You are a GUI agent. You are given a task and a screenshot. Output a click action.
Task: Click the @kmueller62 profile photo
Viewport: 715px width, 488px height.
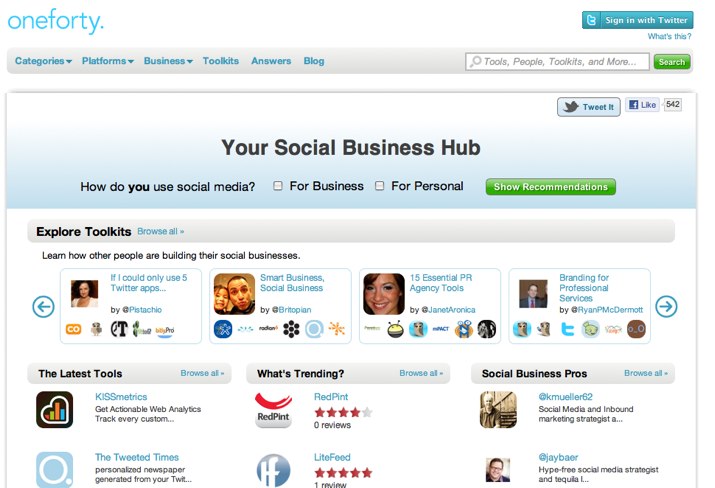[x=498, y=410]
